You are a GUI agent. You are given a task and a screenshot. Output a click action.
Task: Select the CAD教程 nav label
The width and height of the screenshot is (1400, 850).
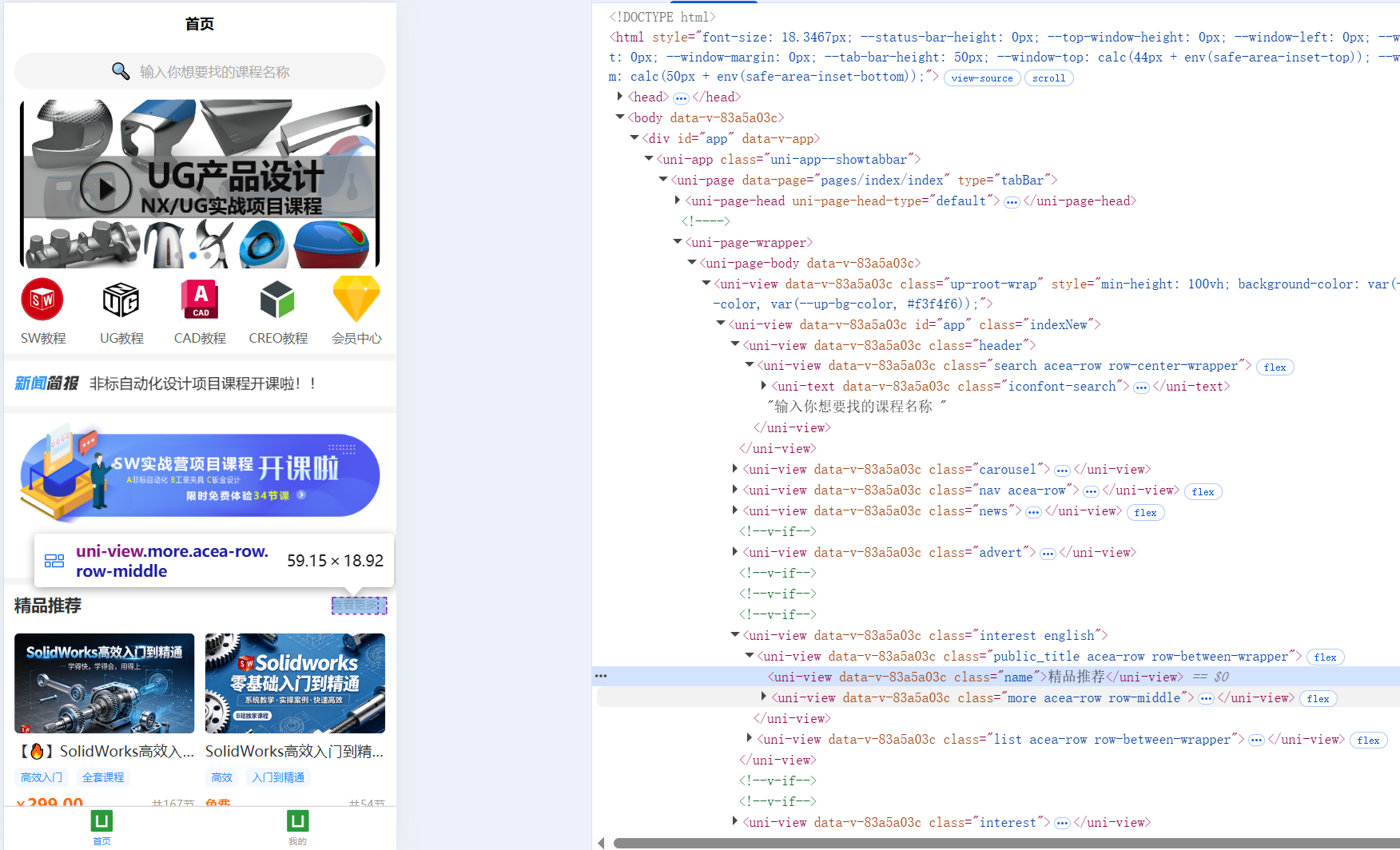[200, 339]
